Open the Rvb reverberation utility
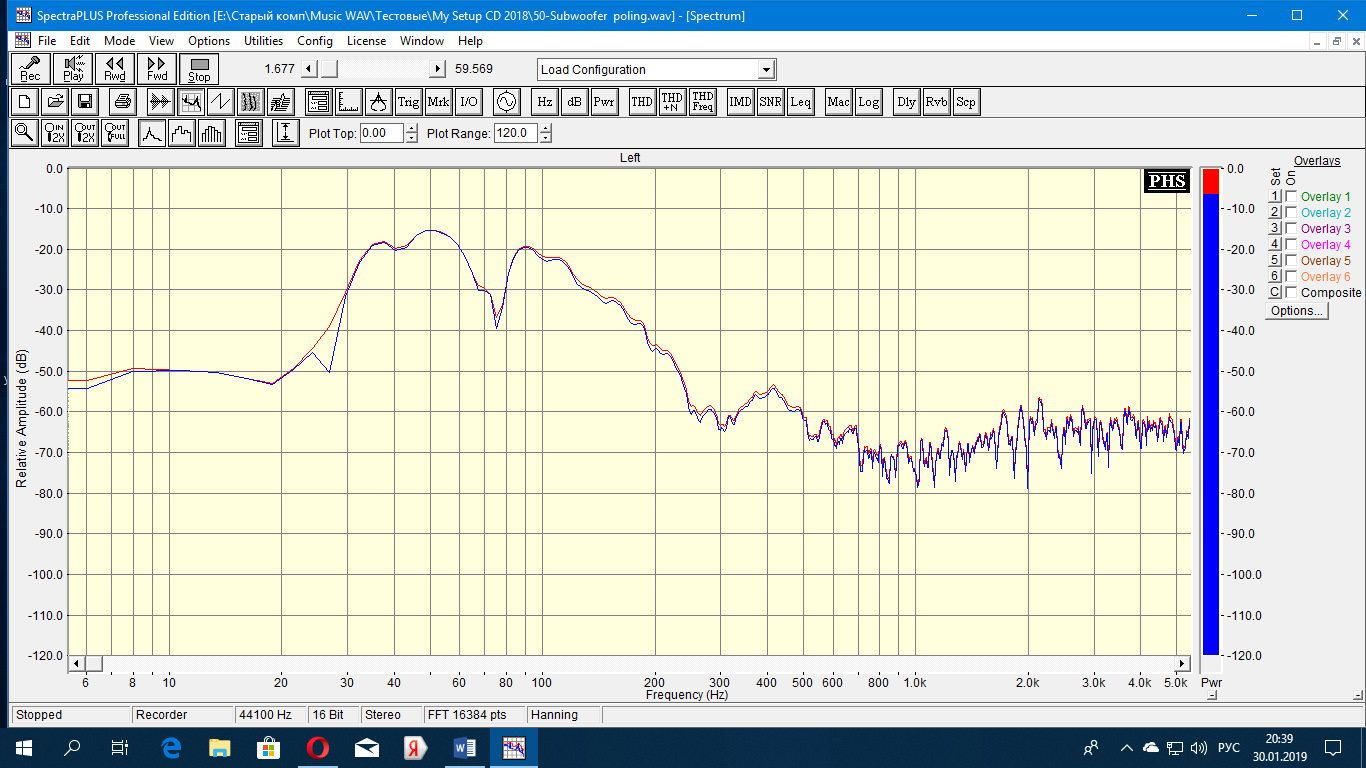Viewport: 1366px width, 768px height. pos(936,101)
